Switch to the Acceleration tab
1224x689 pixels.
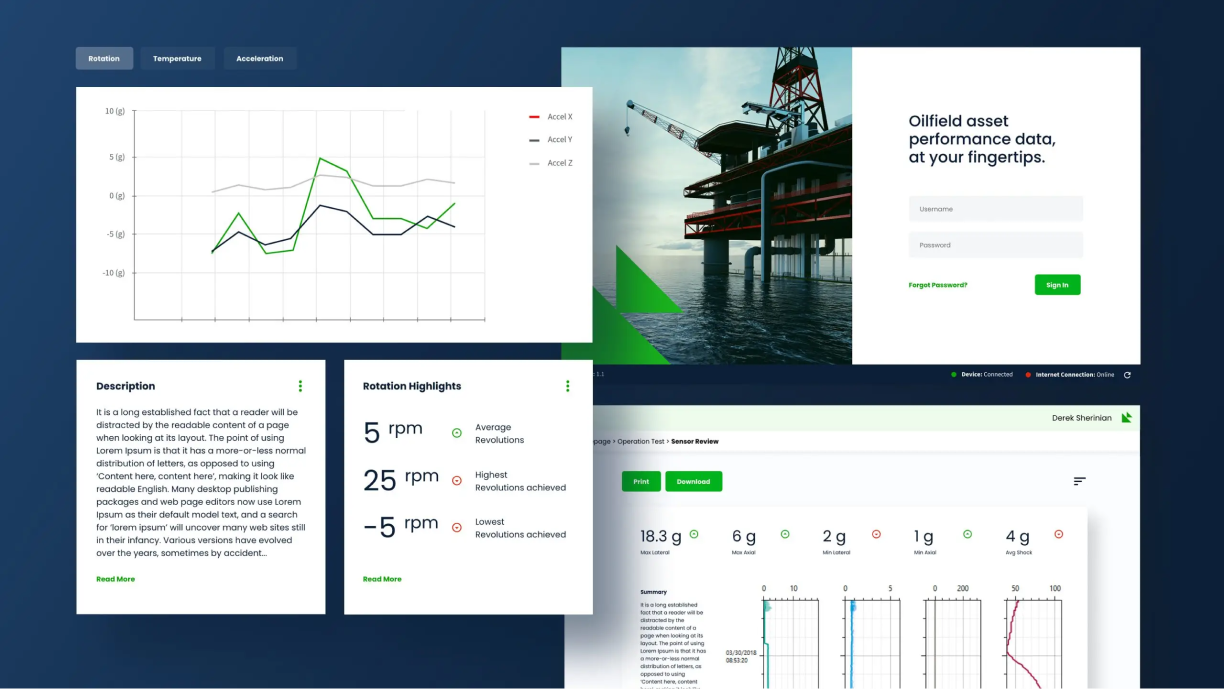pyautogui.click(x=259, y=59)
